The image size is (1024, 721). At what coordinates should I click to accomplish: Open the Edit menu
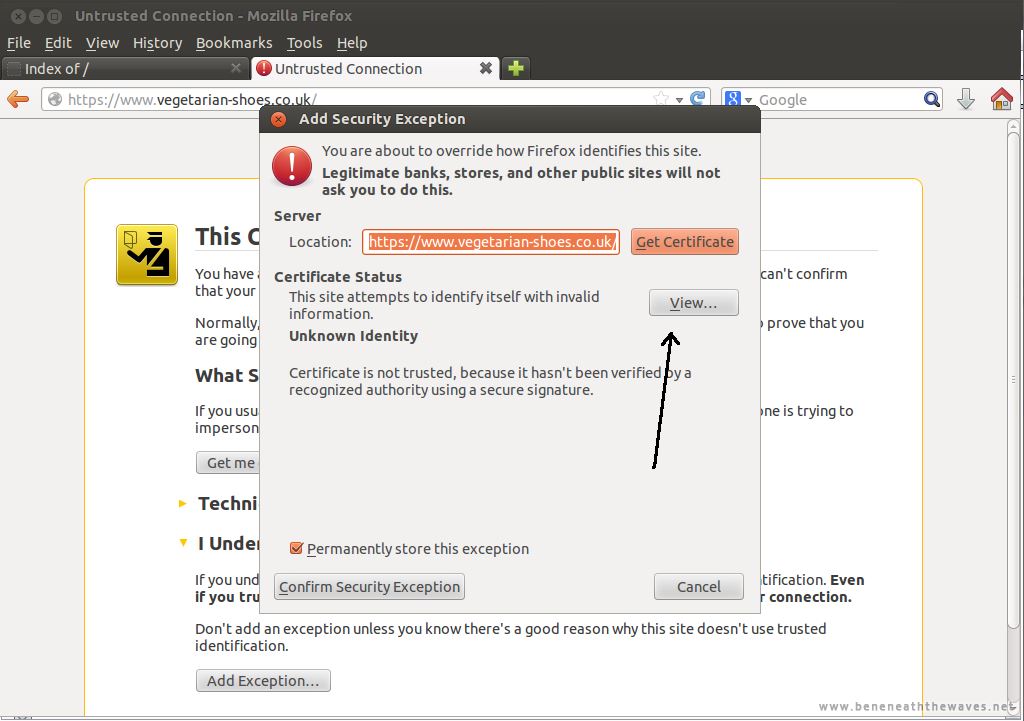pos(58,43)
